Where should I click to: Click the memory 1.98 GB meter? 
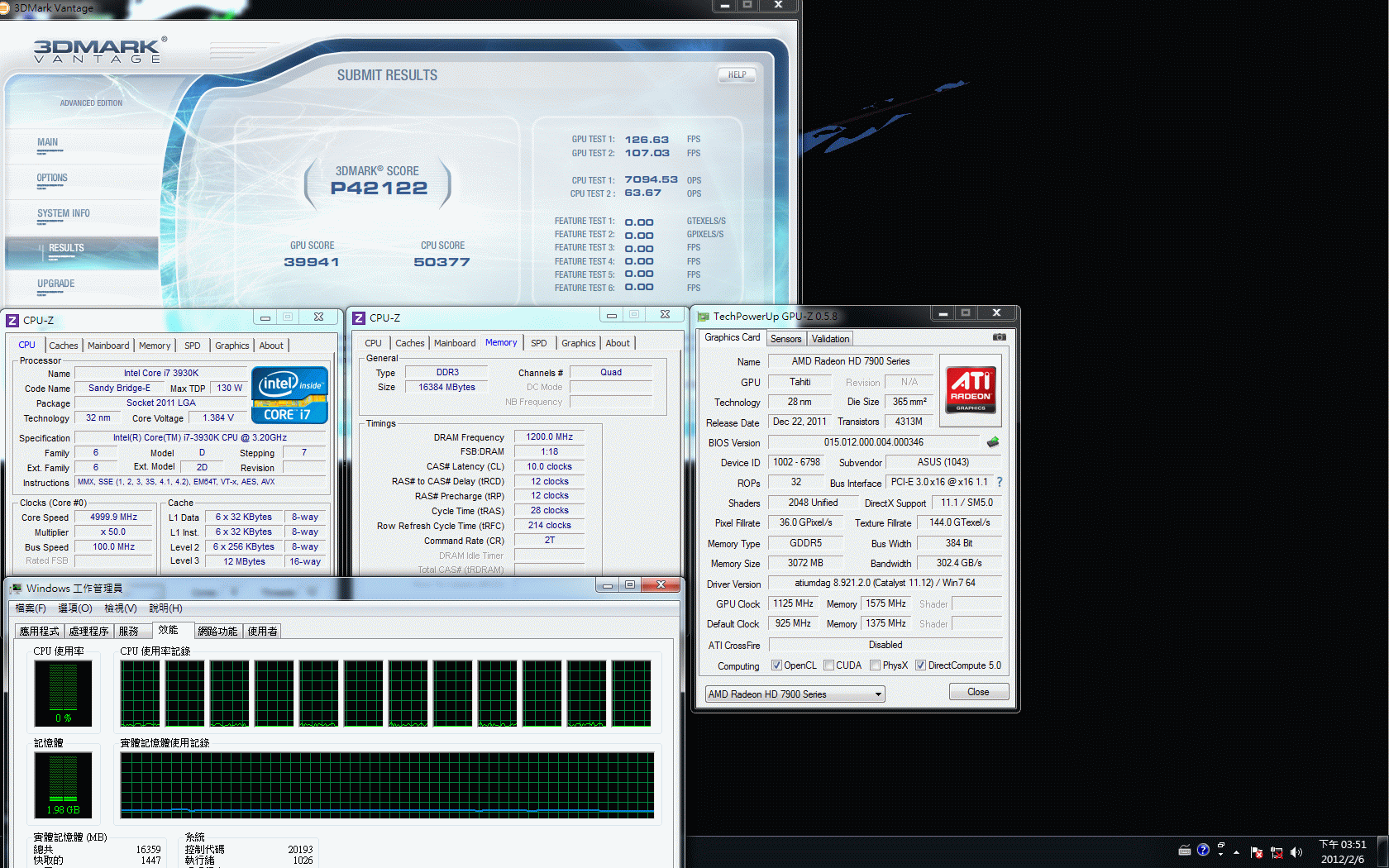[63, 785]
